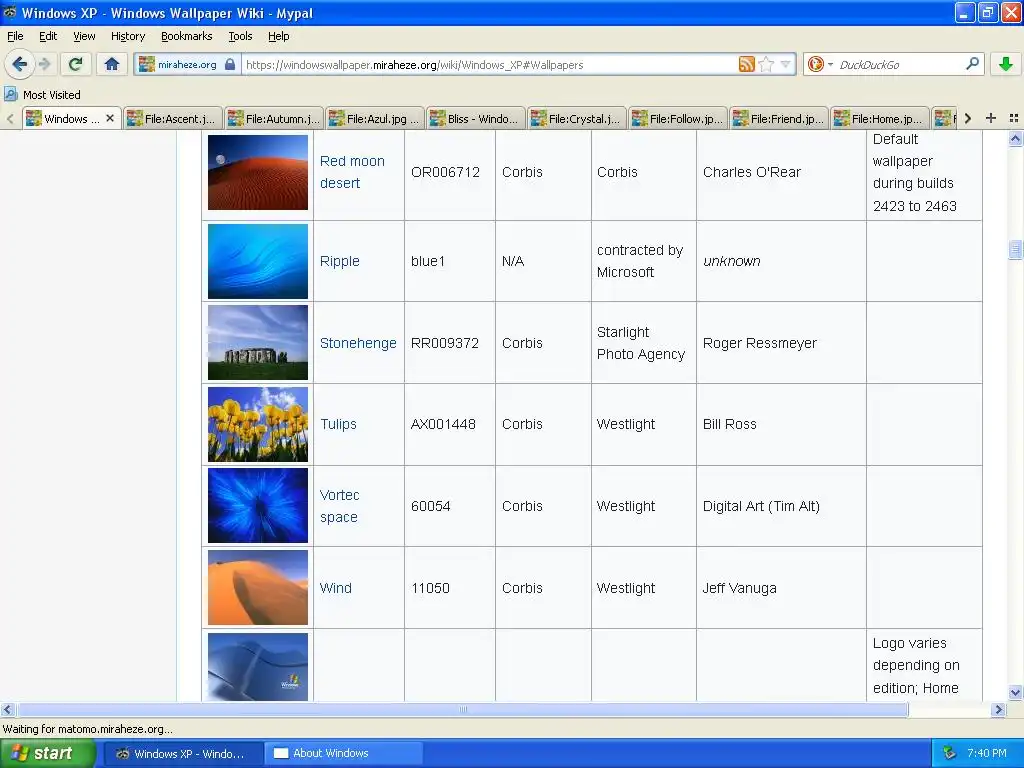The image size is (1024, 768).
Task: Switch to the File:Ascent.jpg tab
Action: coord(172,119)
